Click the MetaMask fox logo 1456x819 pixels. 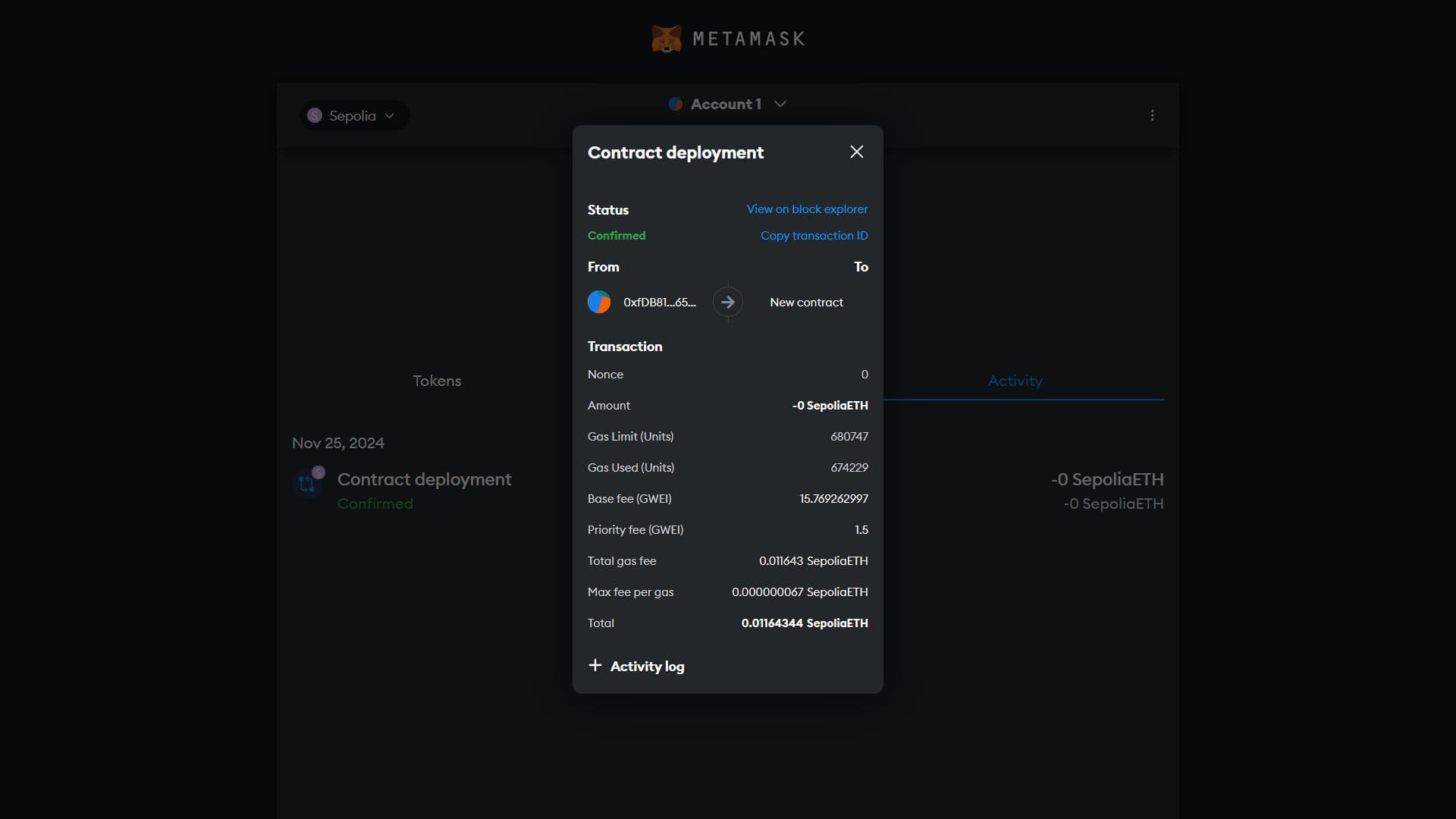coord(667,39)
